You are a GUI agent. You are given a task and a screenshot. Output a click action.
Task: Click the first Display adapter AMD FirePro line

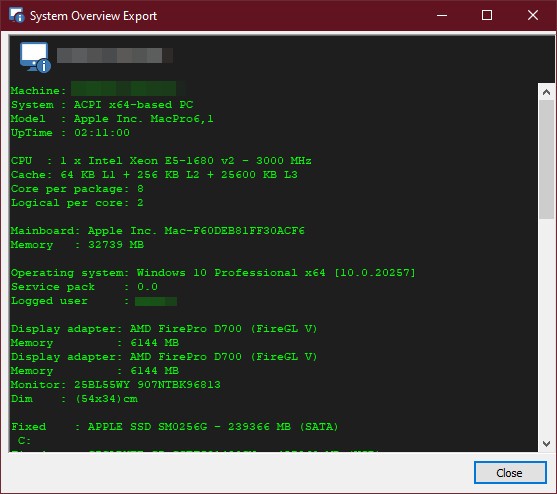coord(164,329)
